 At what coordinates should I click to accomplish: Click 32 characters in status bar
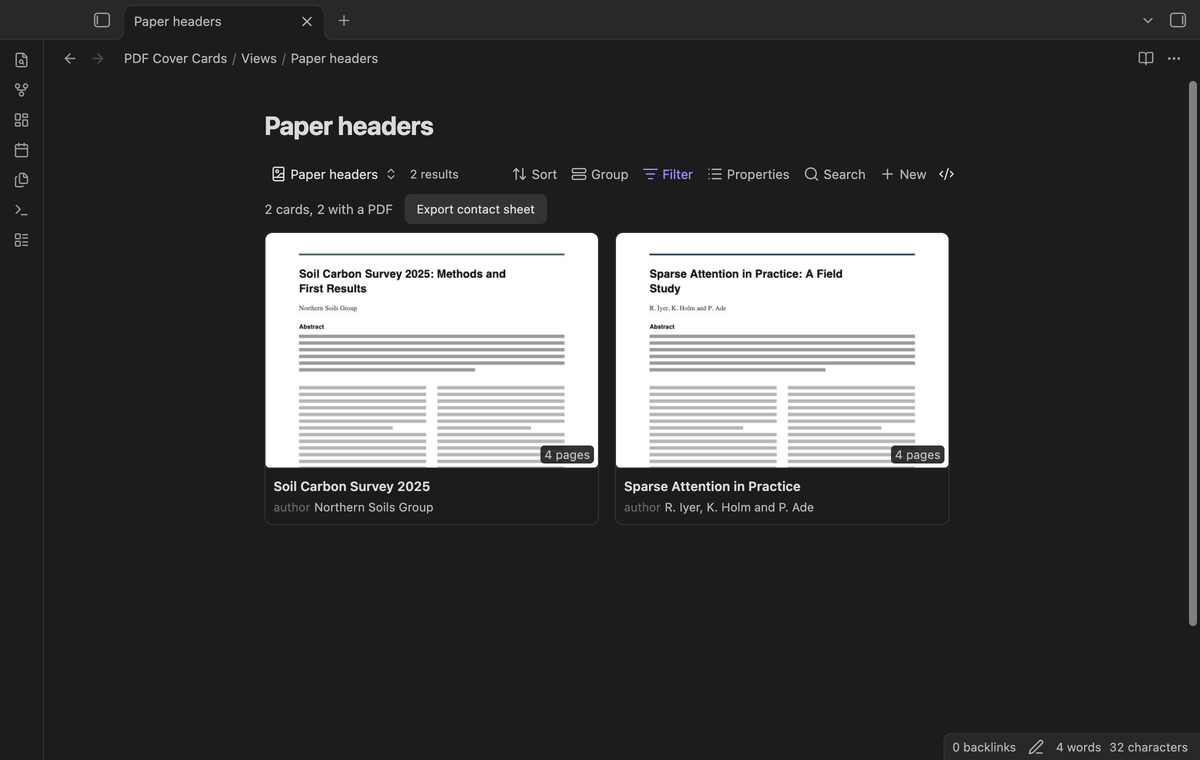pos(1149,747)
